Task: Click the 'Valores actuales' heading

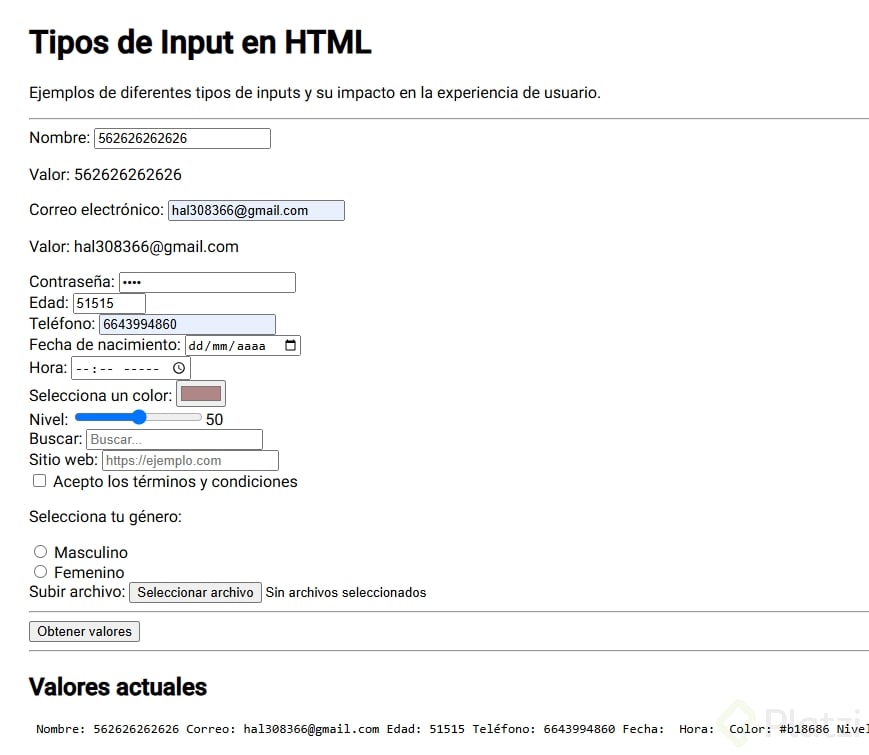Action: coord(118,687)
